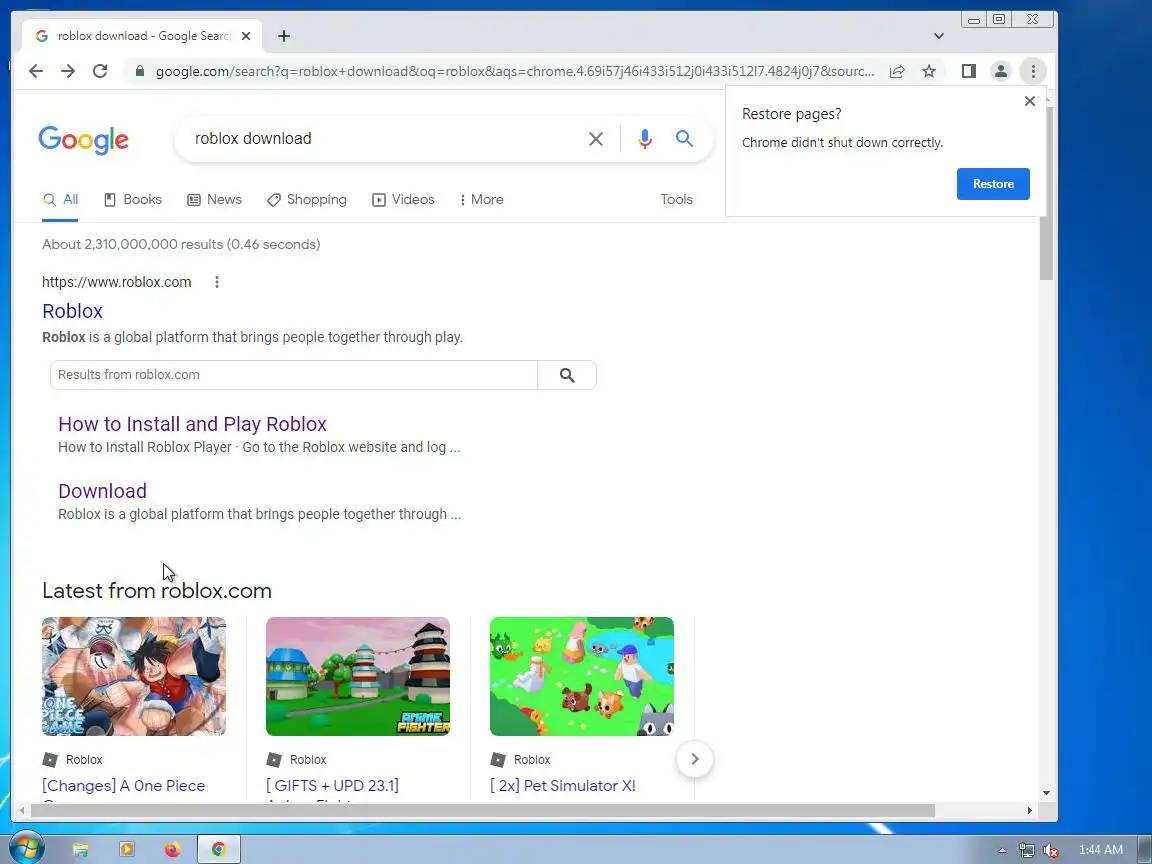Open Chrome three-dot menu

coord(1033,71)
